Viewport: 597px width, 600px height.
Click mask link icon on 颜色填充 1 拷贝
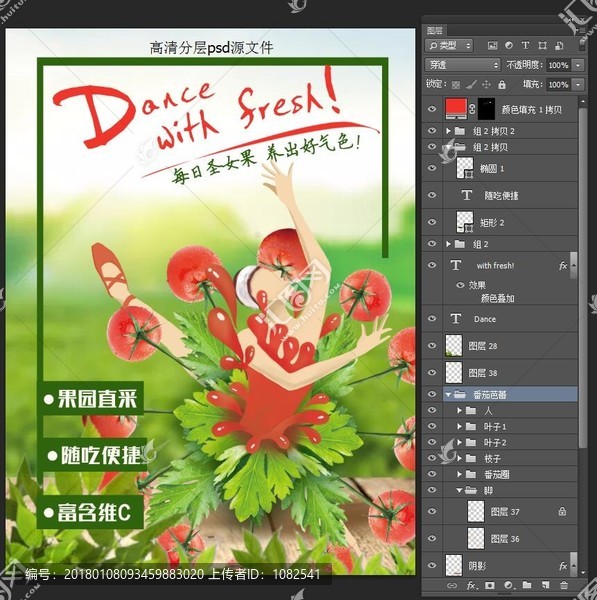click(472, 109)
